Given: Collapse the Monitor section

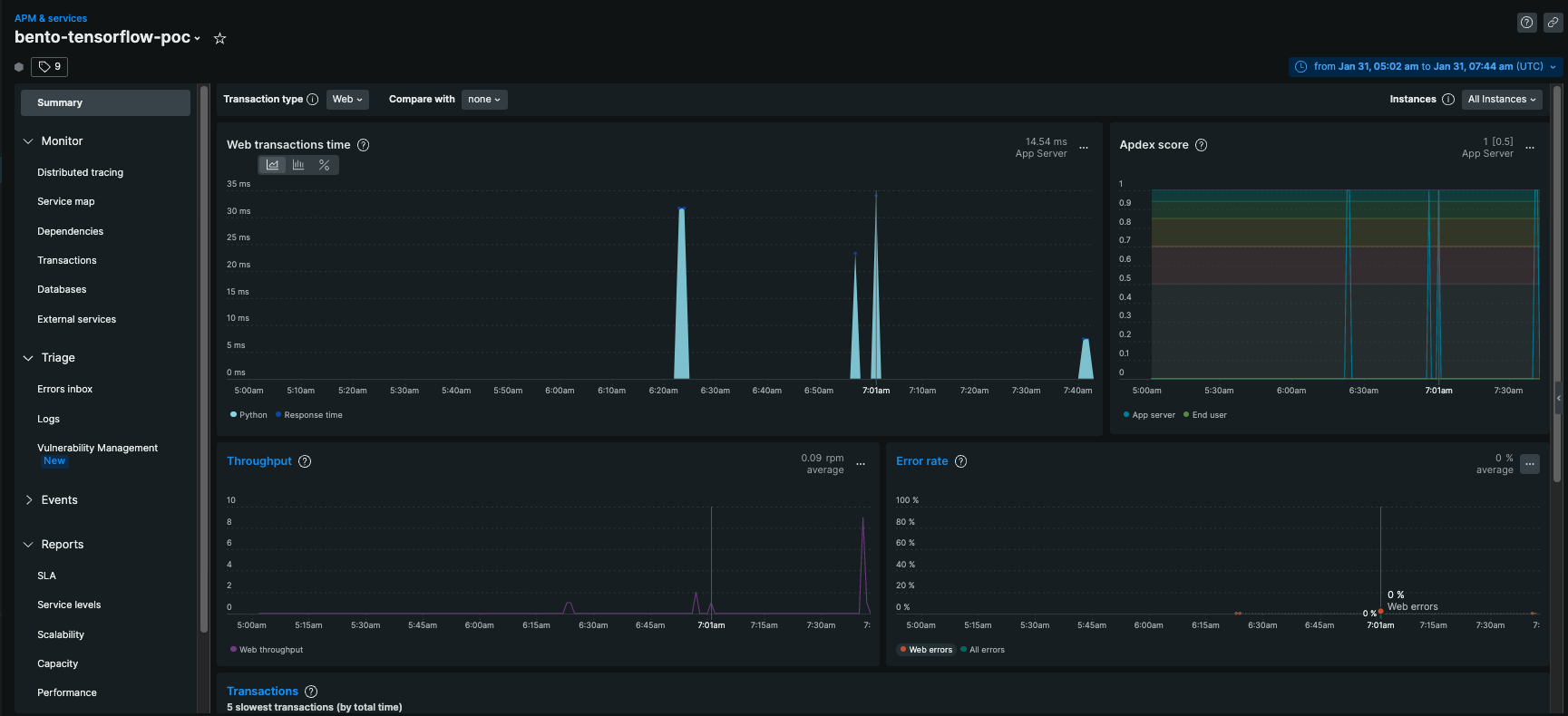Looking at the screenshot, I should tap(28, 141).
